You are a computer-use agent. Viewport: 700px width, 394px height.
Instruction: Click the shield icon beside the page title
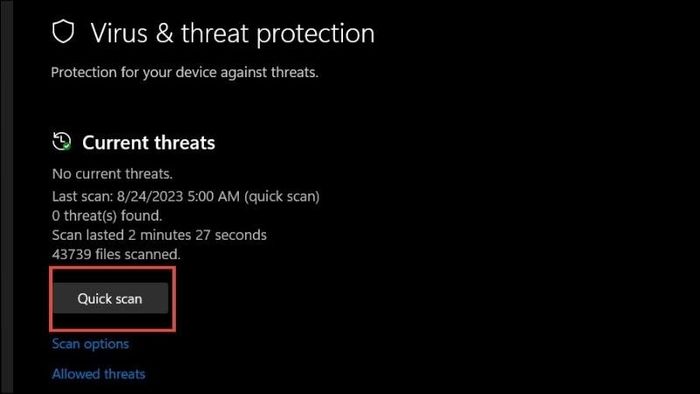coord(63,32)
